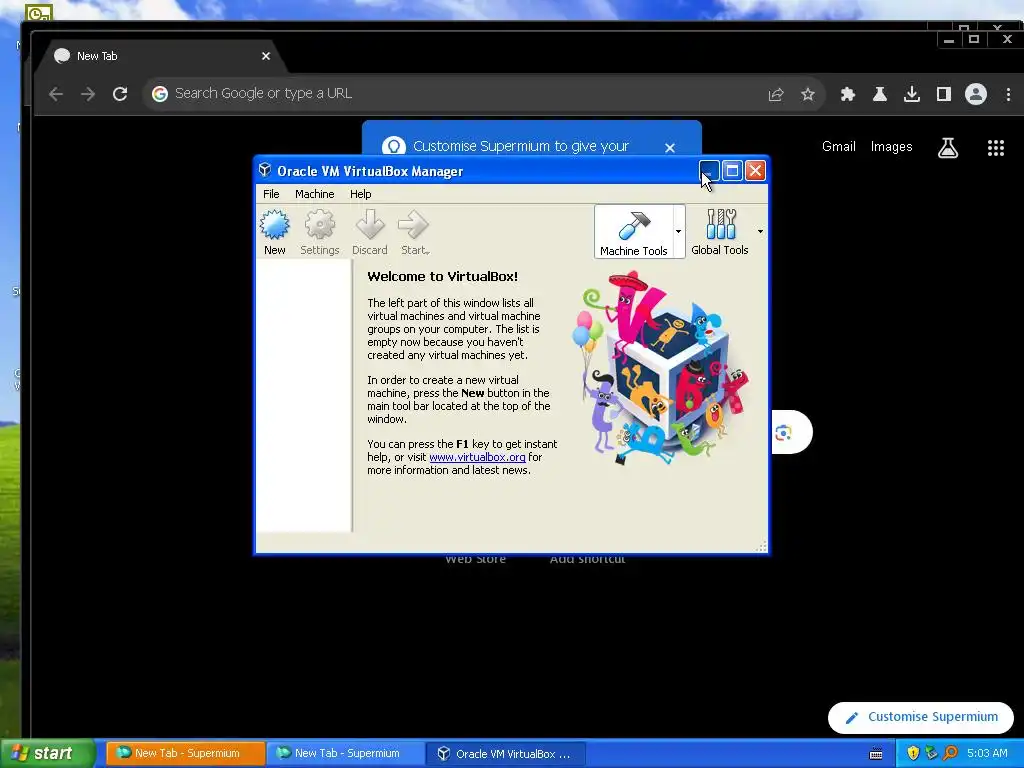This screenshot has height=768, width=1024.
Task: Maximize the VirtualBox Manager window
Action: (732, 171)
